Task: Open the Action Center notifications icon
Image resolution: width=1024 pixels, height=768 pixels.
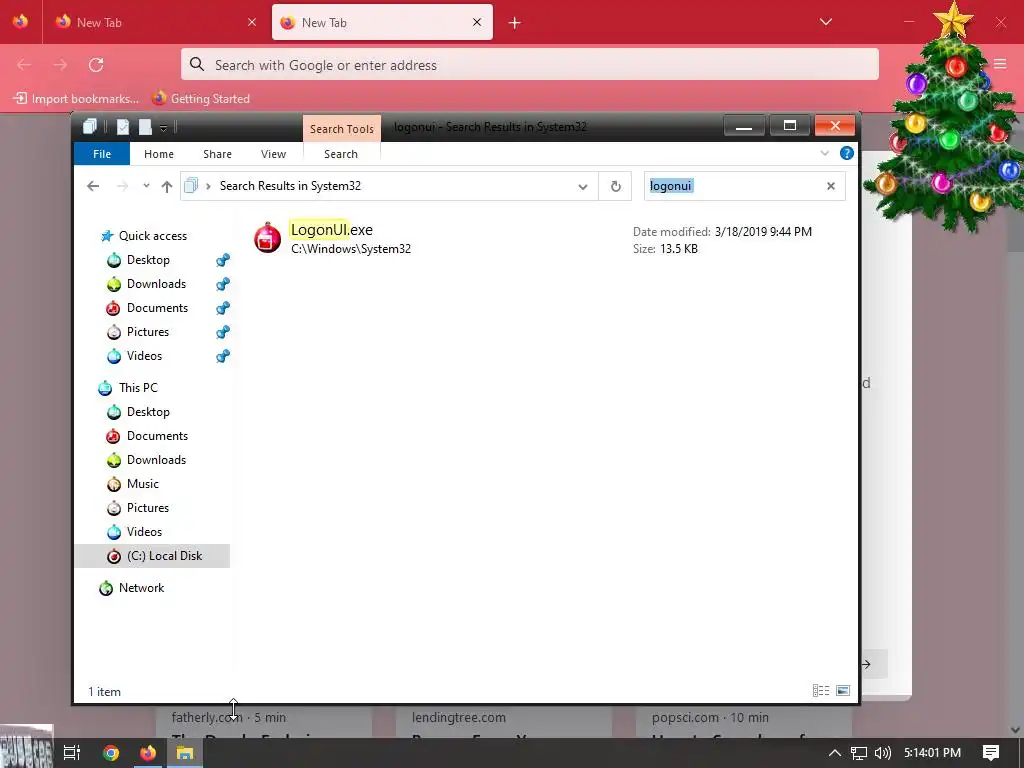Action: coord(991,753)
